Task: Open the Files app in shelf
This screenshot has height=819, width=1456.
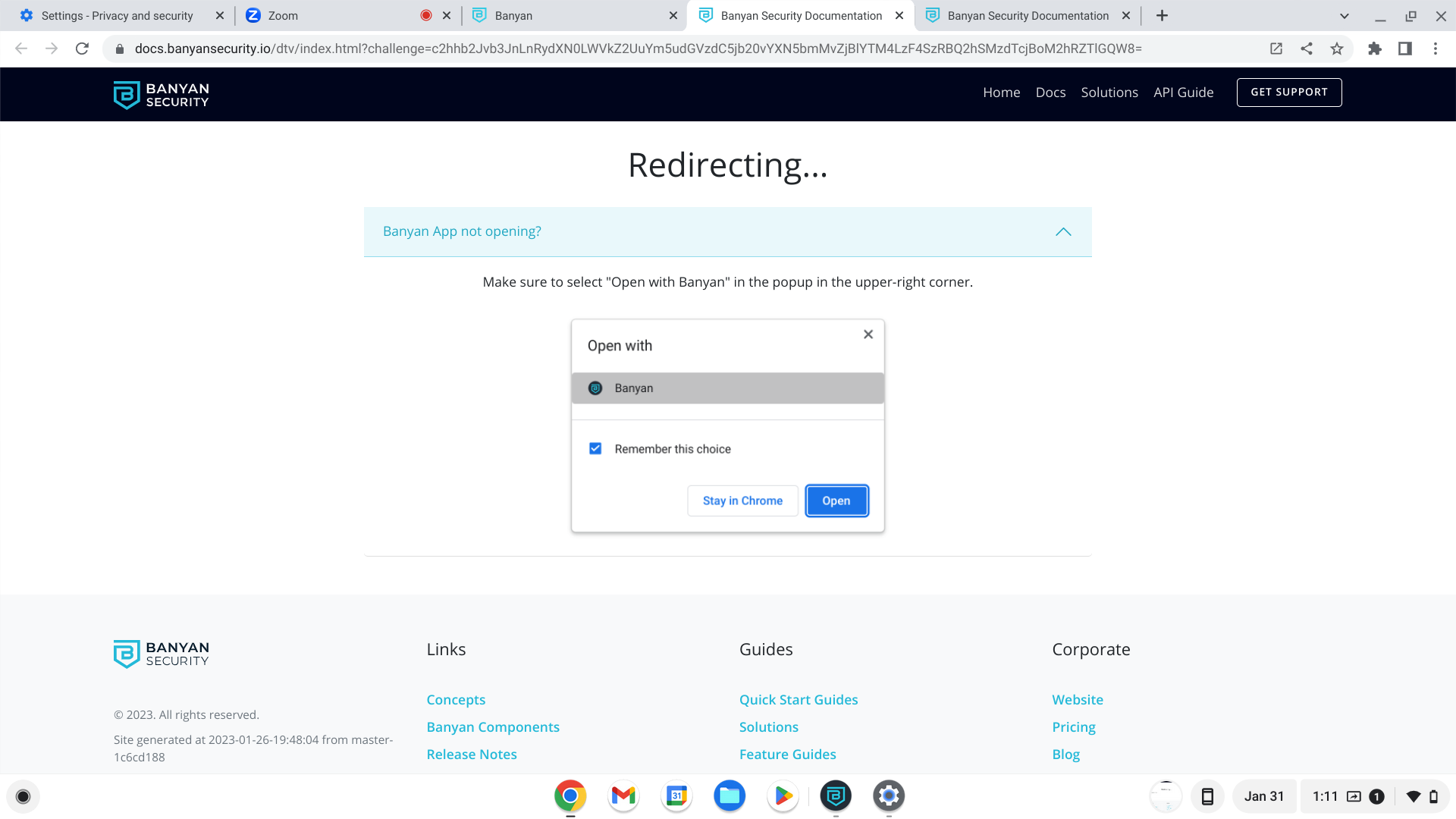Action: pos(729,795)
